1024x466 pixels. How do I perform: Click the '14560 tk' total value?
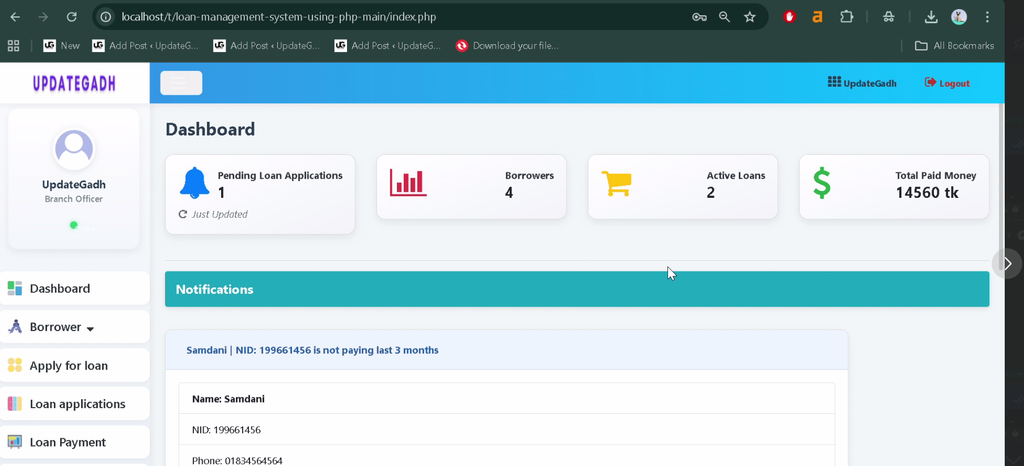coord(927,193)
